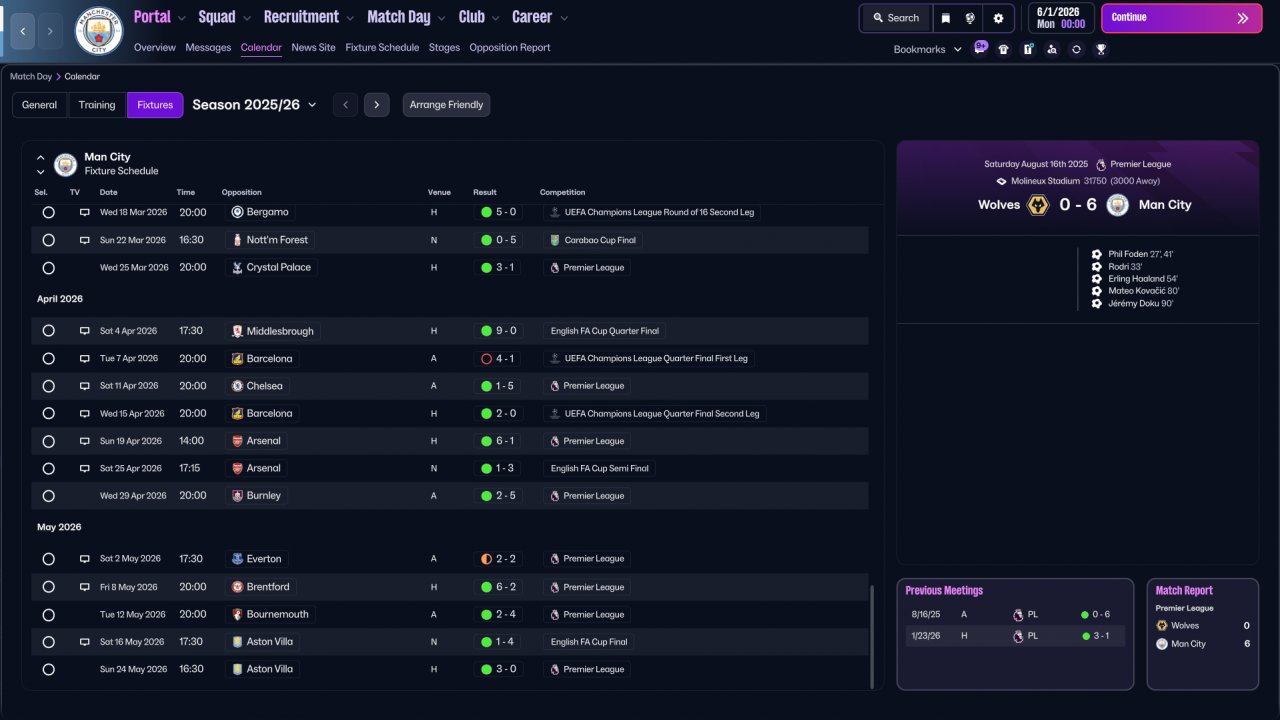The height and width of the screenshot is (720, 1280).
Task: Open the Stages tab
Action: click(444, 47)
